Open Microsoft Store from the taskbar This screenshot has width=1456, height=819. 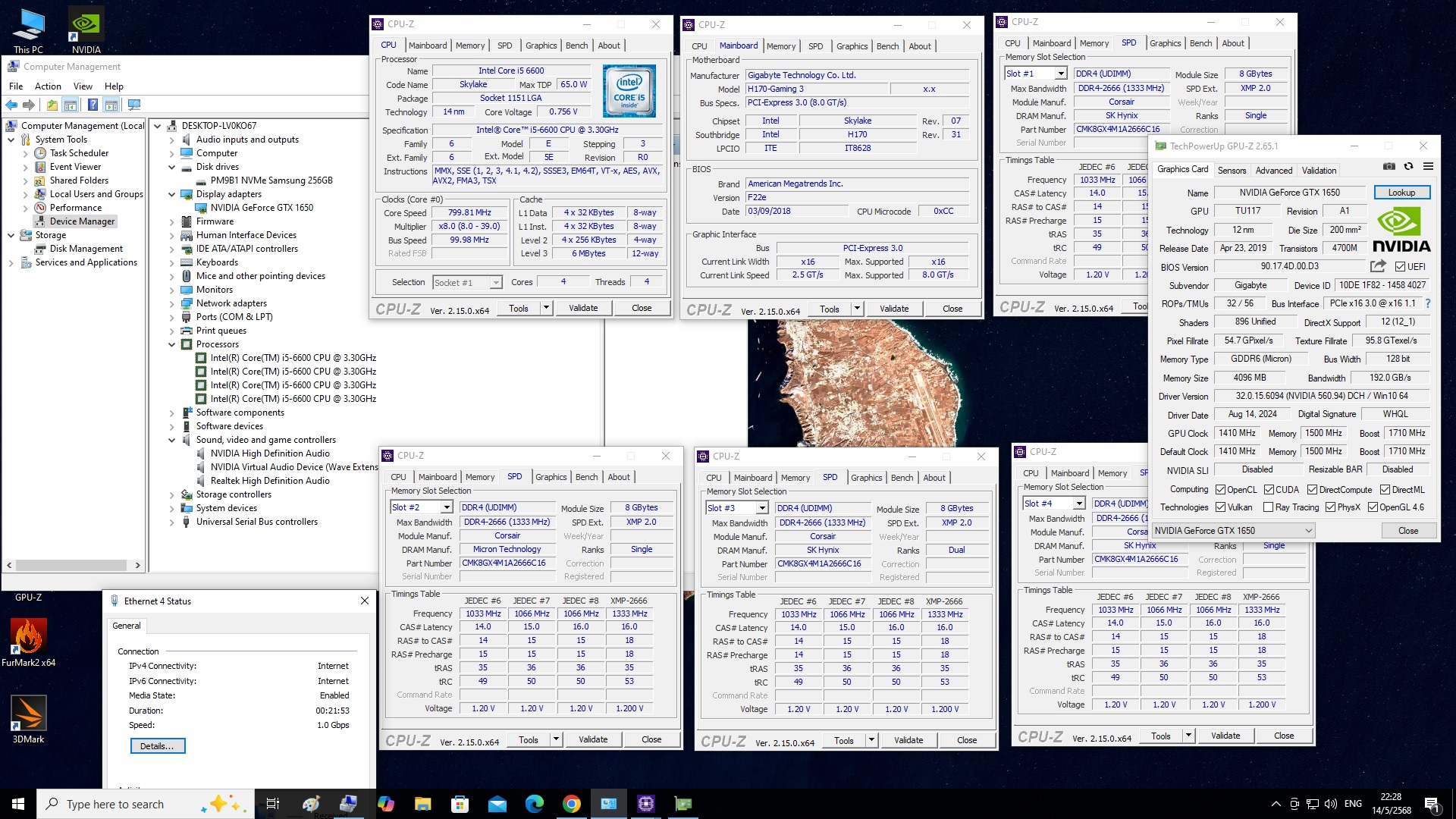[x=460, y=804]
